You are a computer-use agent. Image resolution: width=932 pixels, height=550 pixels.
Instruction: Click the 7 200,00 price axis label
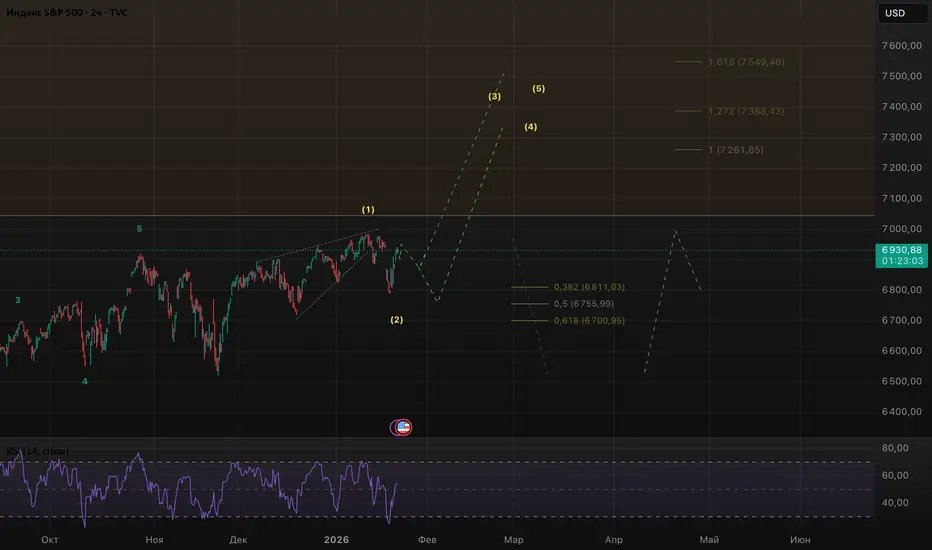pyautogui.click(x=902, y=168)
